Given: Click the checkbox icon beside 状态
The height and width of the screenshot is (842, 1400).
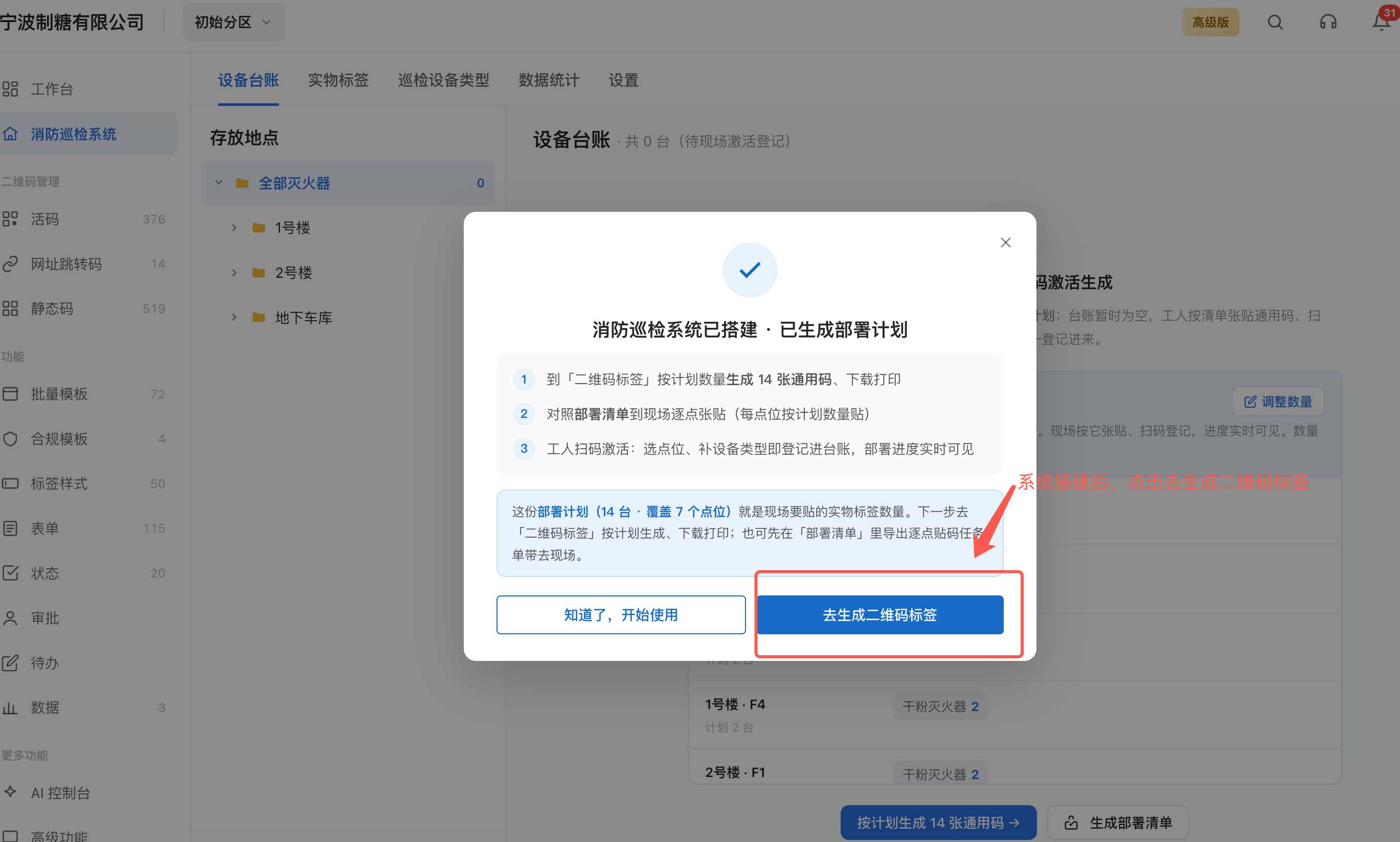Looking at the screenshot, I should tap(10, 573).
